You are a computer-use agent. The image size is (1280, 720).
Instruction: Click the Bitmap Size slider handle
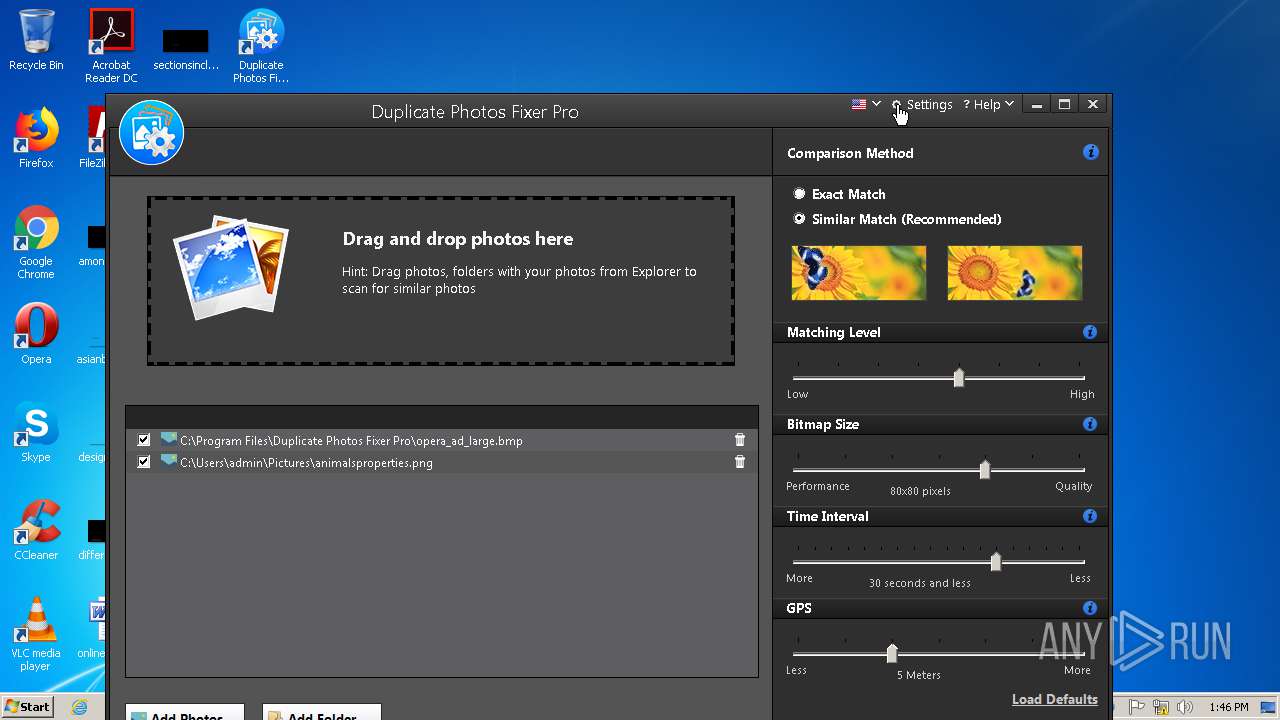pos(985,469)
